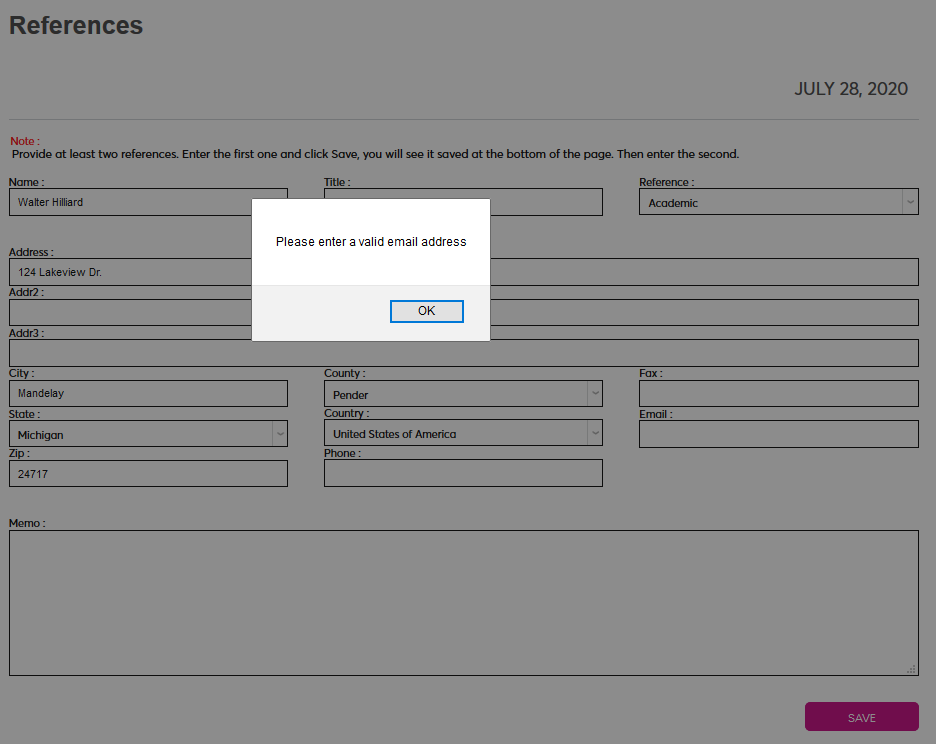Grab the Memo textarea resize handle
Viewport: 936px width, 744px height.
(x=911, y=669)
